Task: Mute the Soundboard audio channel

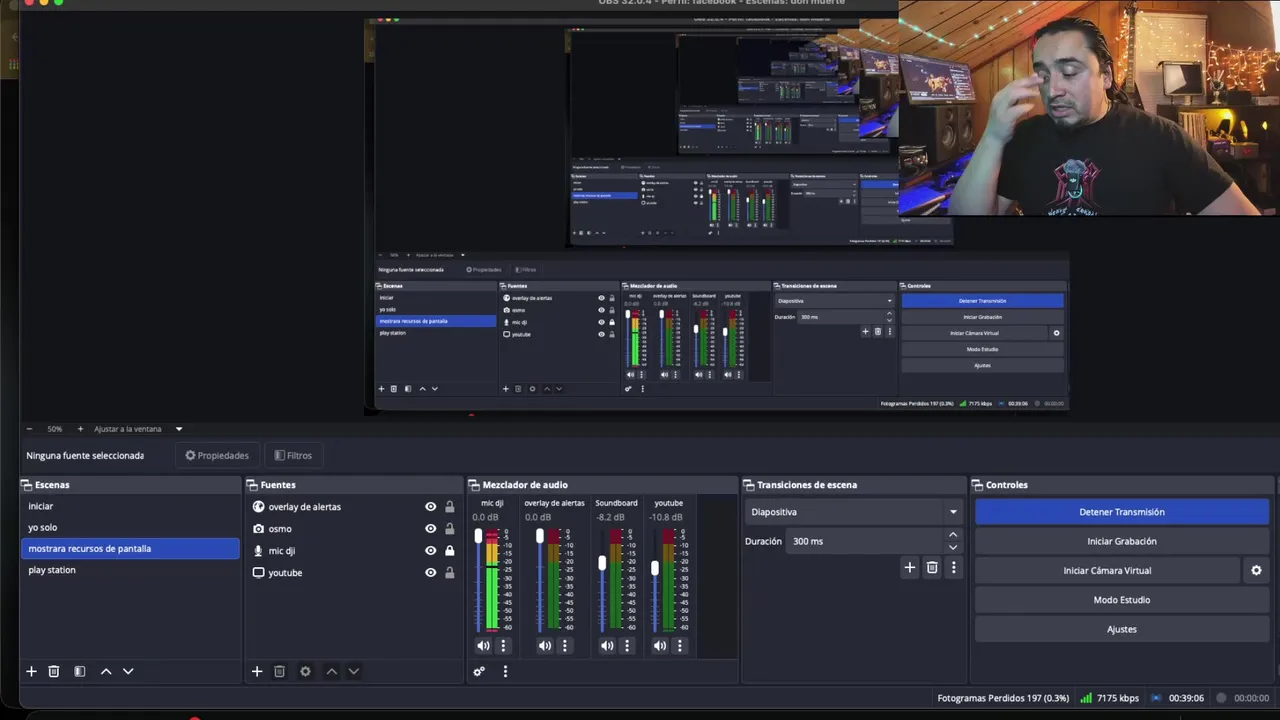Action: pyautogui.click(x=607, y=645)
